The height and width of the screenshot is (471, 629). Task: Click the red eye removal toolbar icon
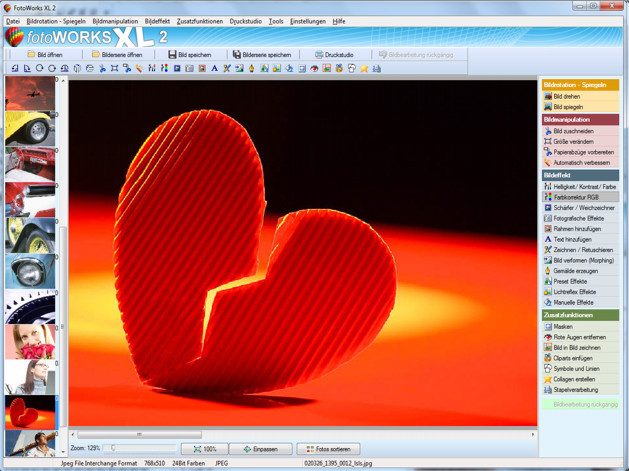(314, 68)
